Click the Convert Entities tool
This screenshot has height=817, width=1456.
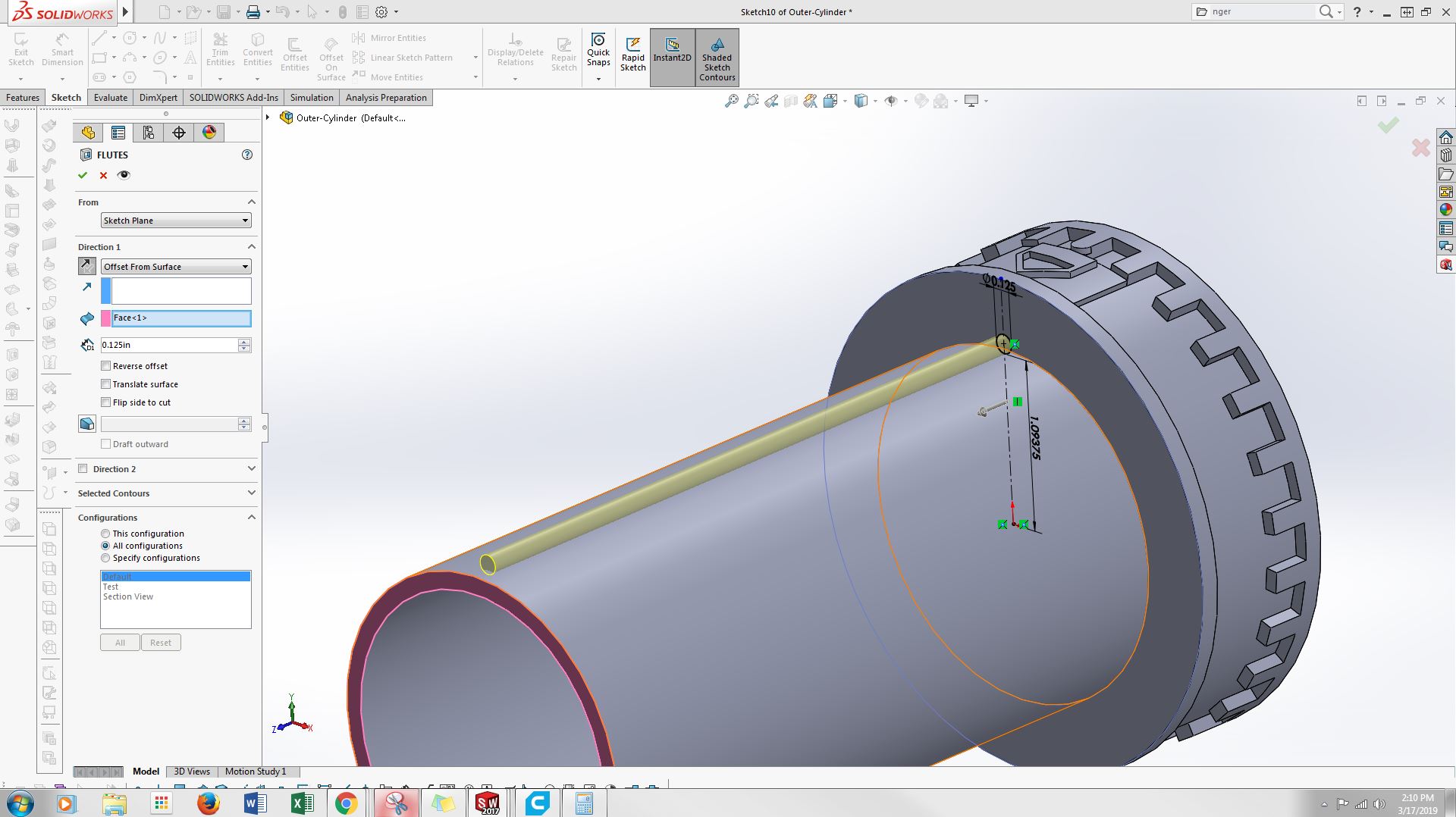(258, 50)
